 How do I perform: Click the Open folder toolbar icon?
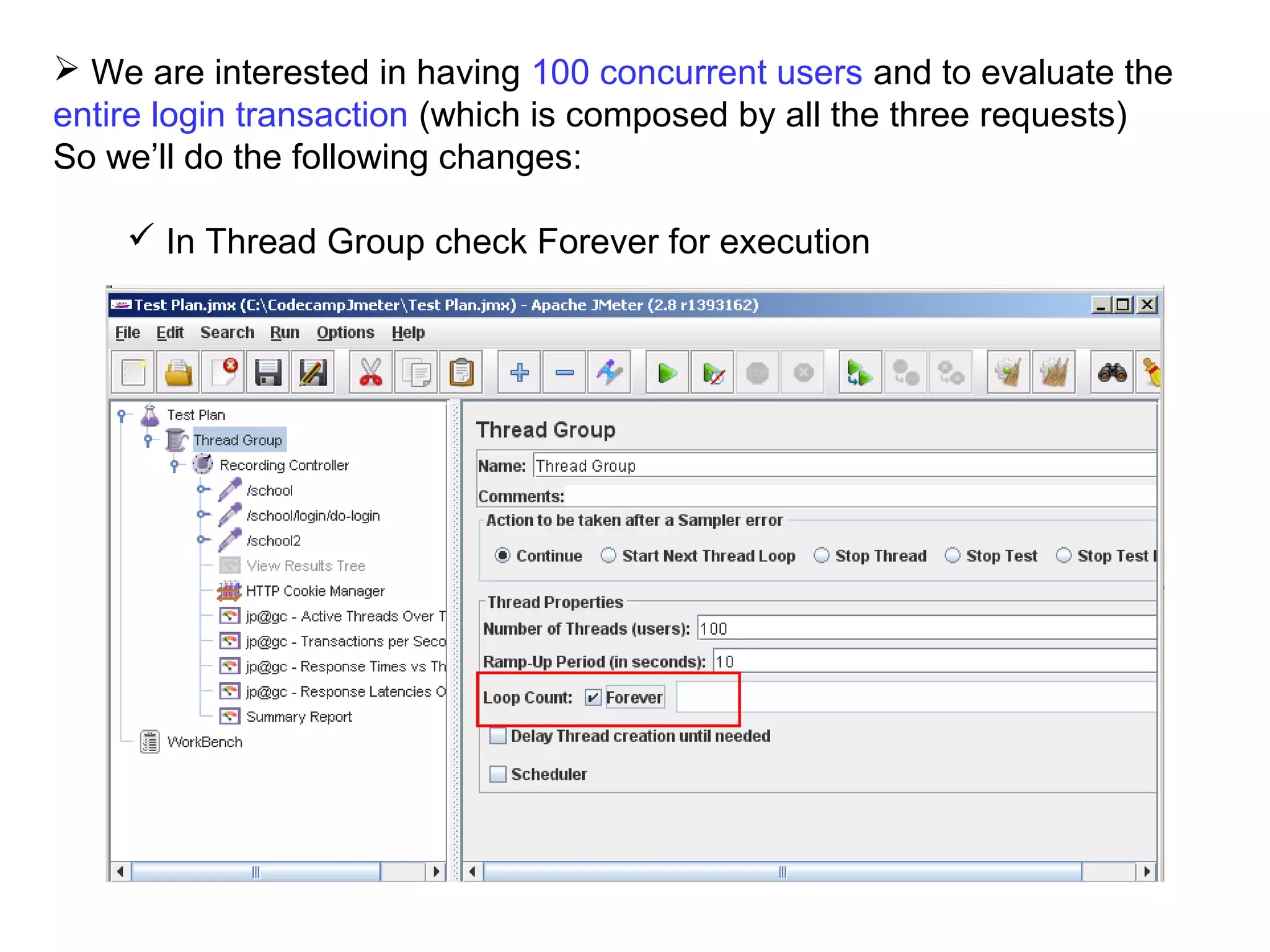click(179, 373)
